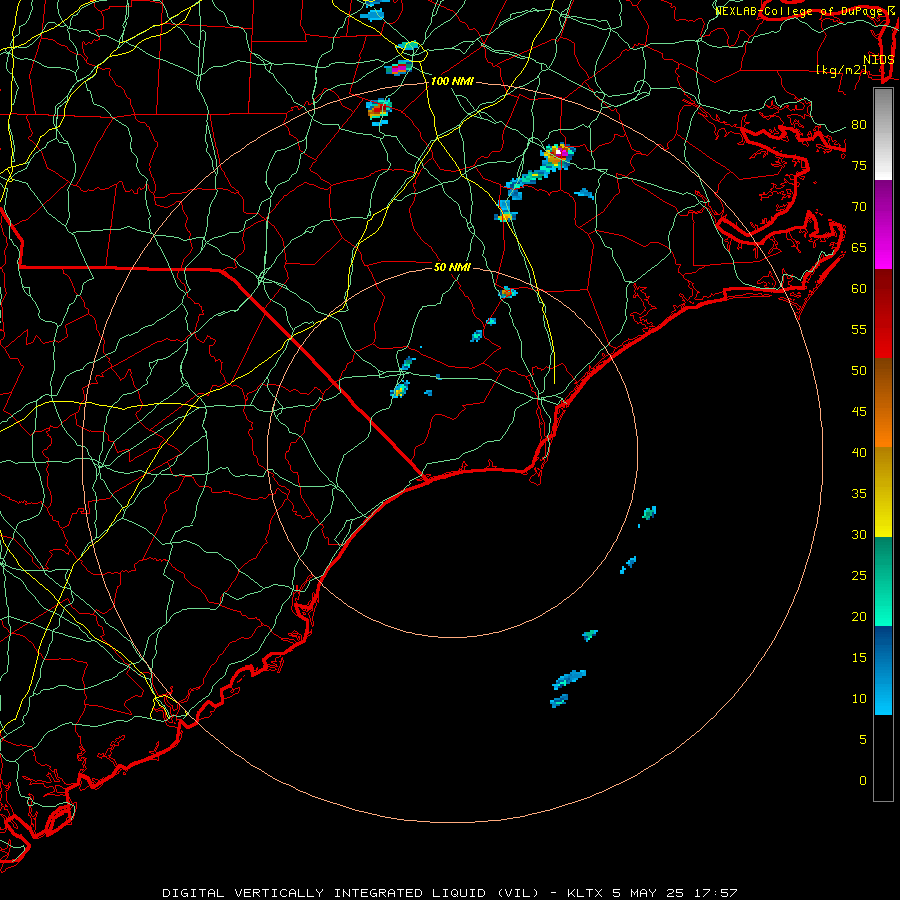Click the storm cell with the white core
Image resolution: width=900 pixels, height=900 pixels.
click(x=558, y=155)
